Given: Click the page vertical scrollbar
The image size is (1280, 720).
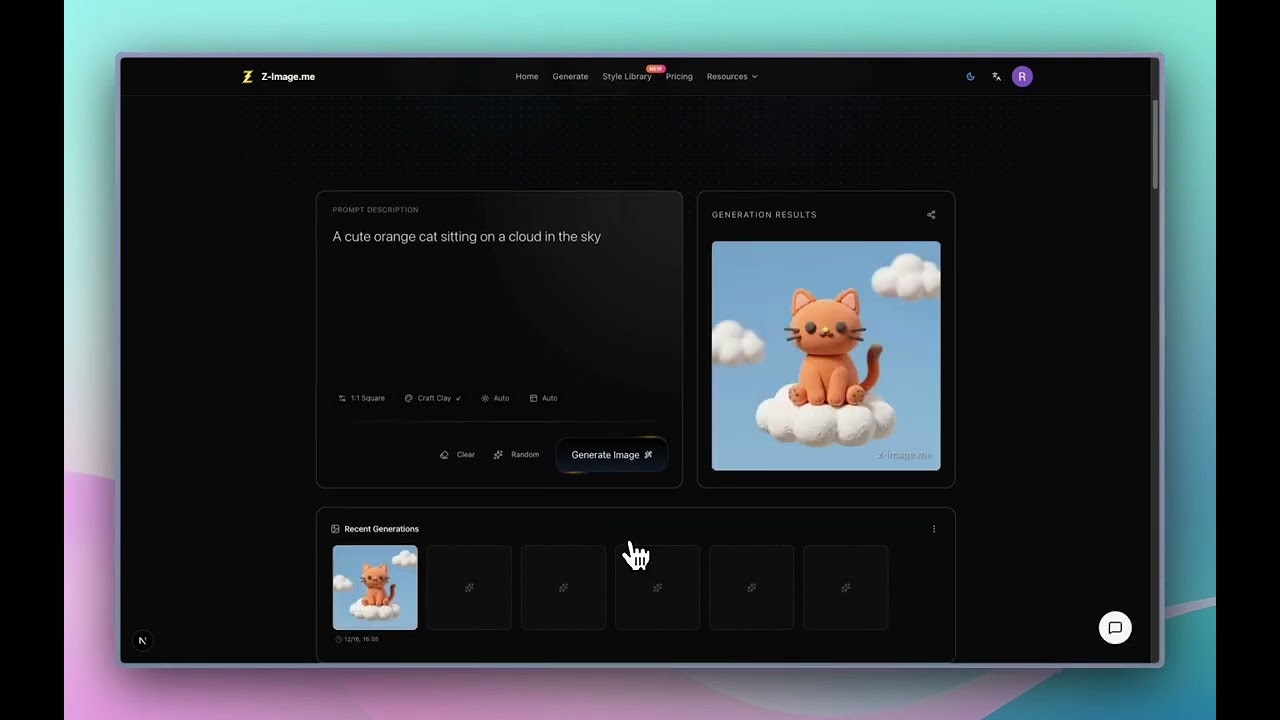Looking at the screenshot, I should tap(1156, 145).
